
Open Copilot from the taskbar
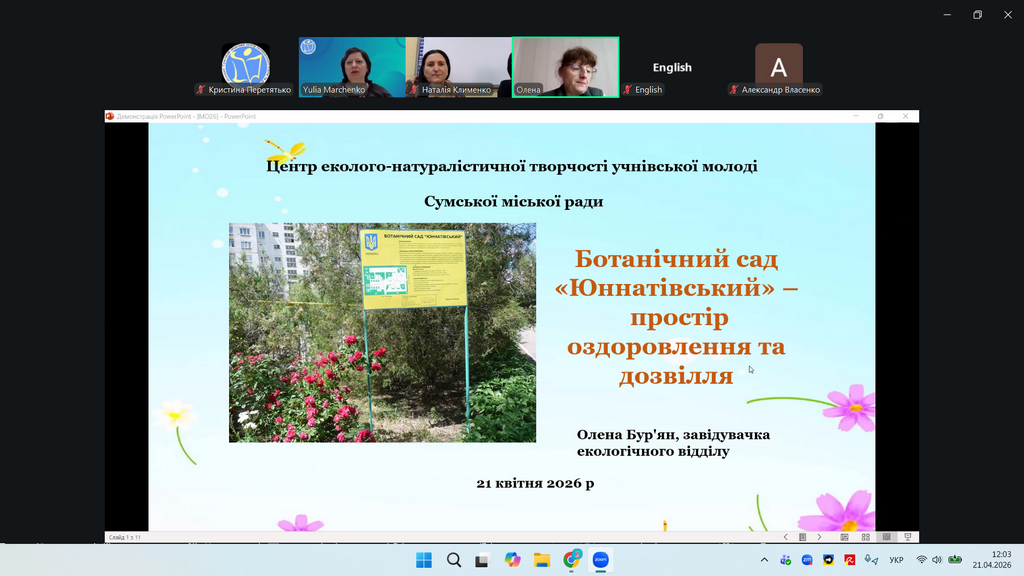point(513,560)
